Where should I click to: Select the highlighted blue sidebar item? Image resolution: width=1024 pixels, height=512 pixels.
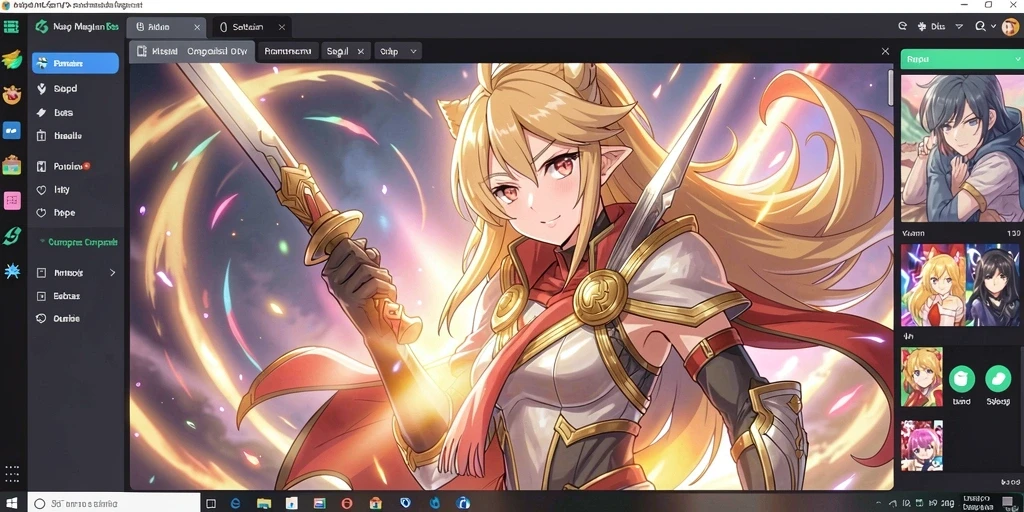(75, 63)
